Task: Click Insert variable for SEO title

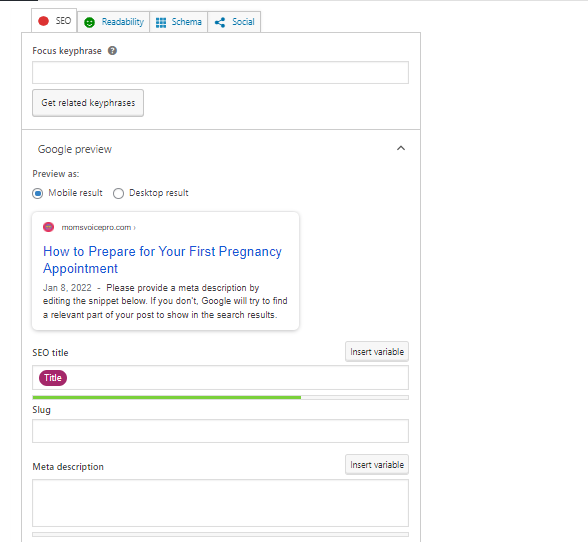Action: (x=377, y=352)
